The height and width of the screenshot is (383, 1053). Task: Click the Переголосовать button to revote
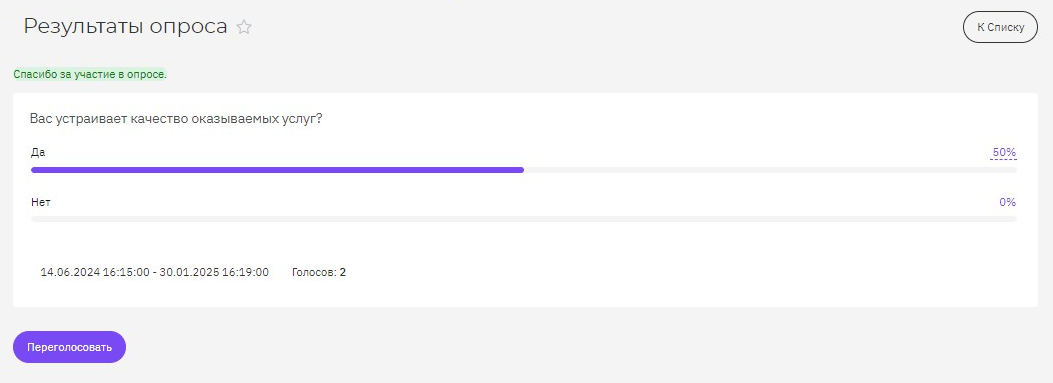pos(69,347)
